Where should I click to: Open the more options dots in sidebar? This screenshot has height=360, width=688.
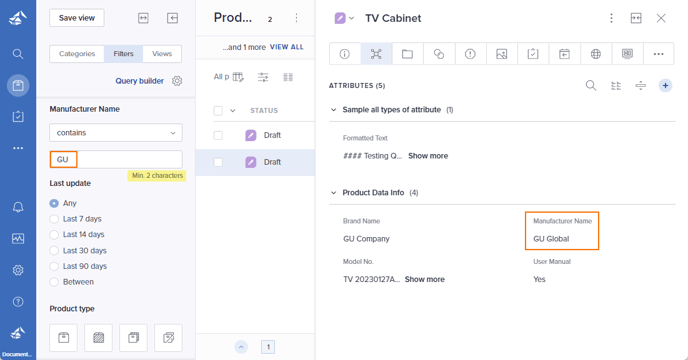tap(18, 148)
